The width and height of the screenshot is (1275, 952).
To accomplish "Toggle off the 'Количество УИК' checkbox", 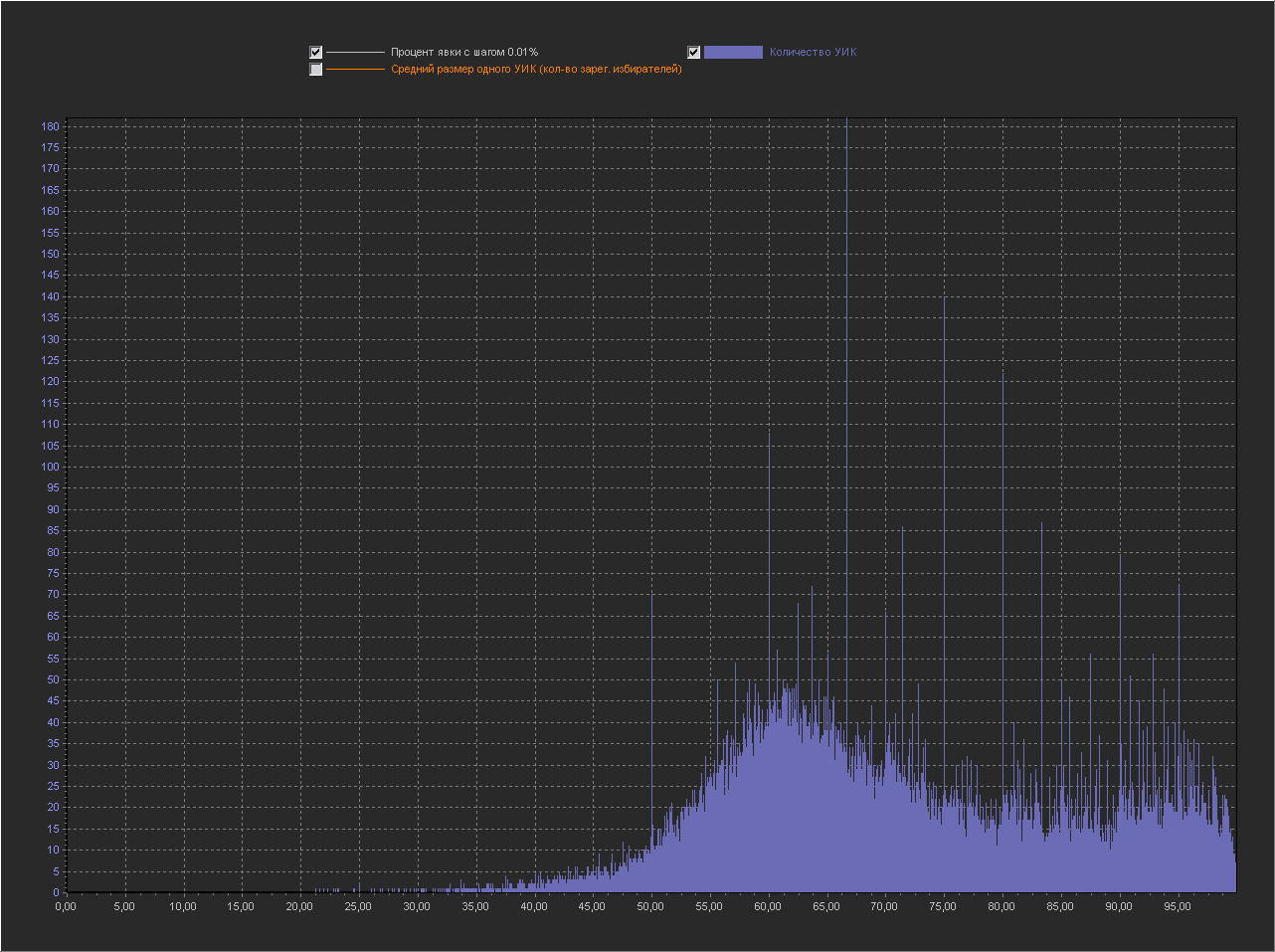I will point(694,53).
